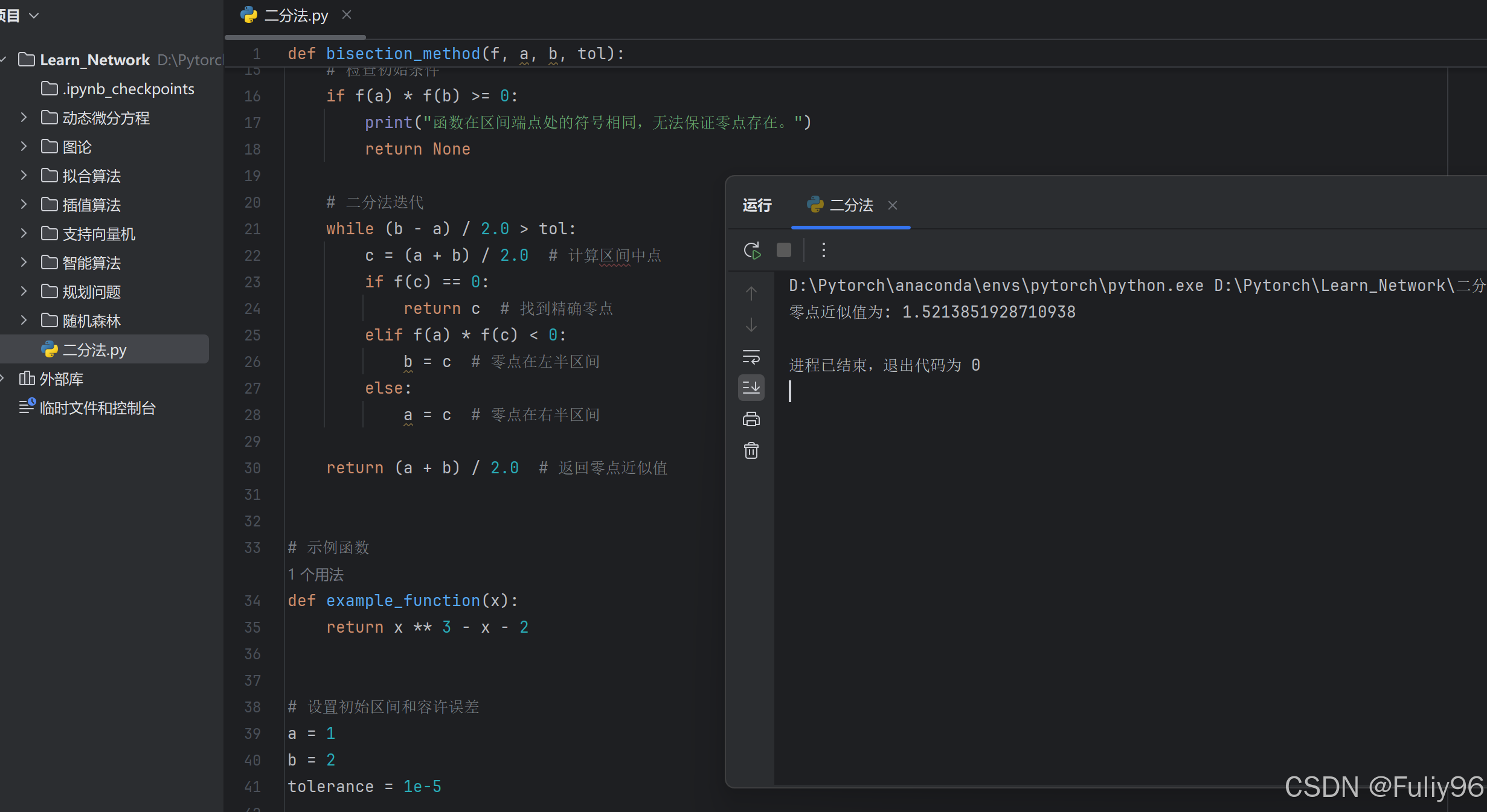Select the .ipynb_checkpoints folder
Viewport: 1487px width, 812px height.
pyautogui.click(x=118, y=89)
